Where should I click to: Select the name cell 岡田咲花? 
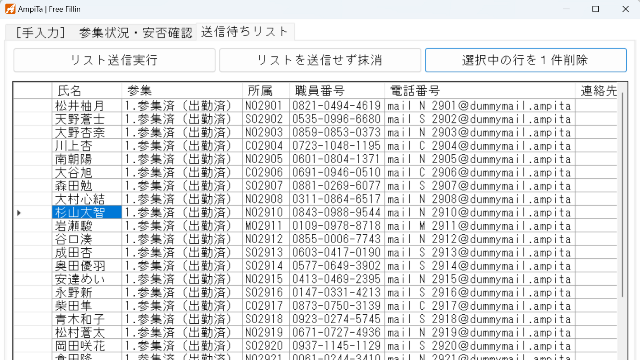pyautogui.click(x=87, y=346)
